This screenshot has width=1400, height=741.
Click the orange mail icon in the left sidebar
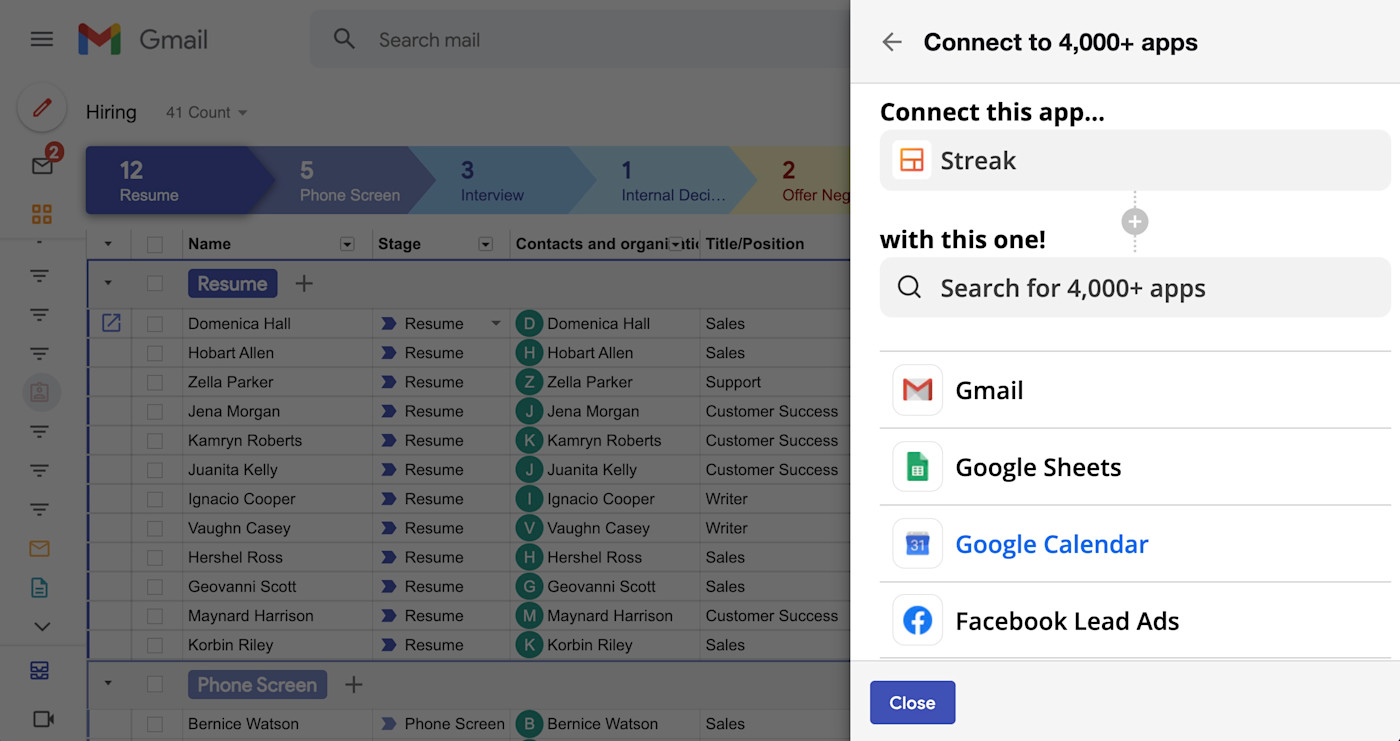40,548
